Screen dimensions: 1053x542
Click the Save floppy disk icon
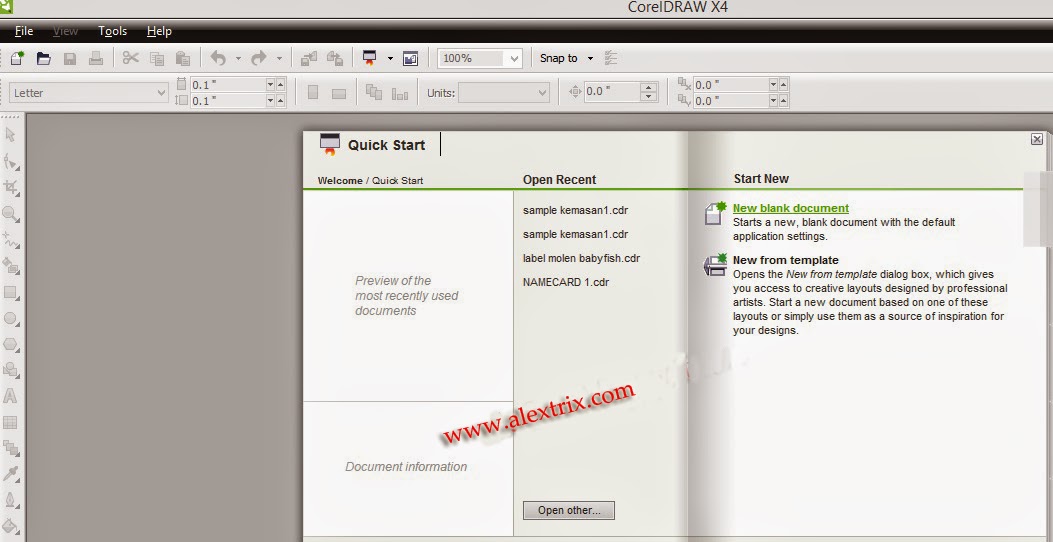[x=70, y=58]
